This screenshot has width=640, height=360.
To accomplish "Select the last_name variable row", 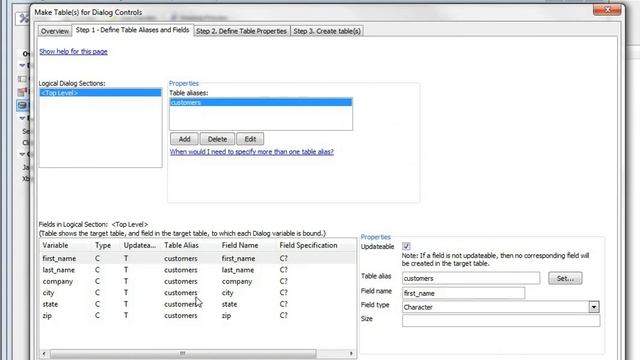I will coord(198,270).
